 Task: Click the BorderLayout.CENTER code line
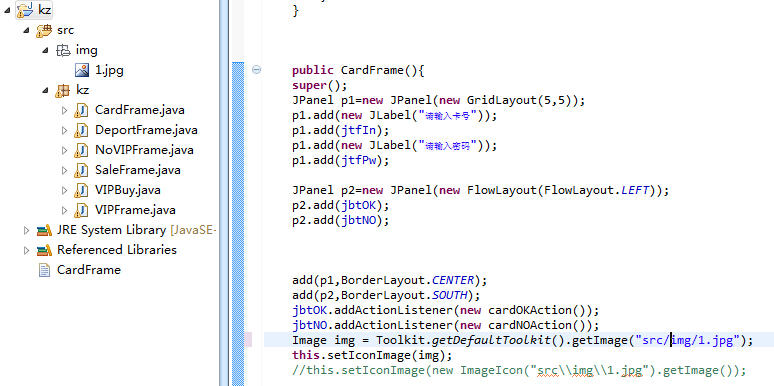pos(389,280)
